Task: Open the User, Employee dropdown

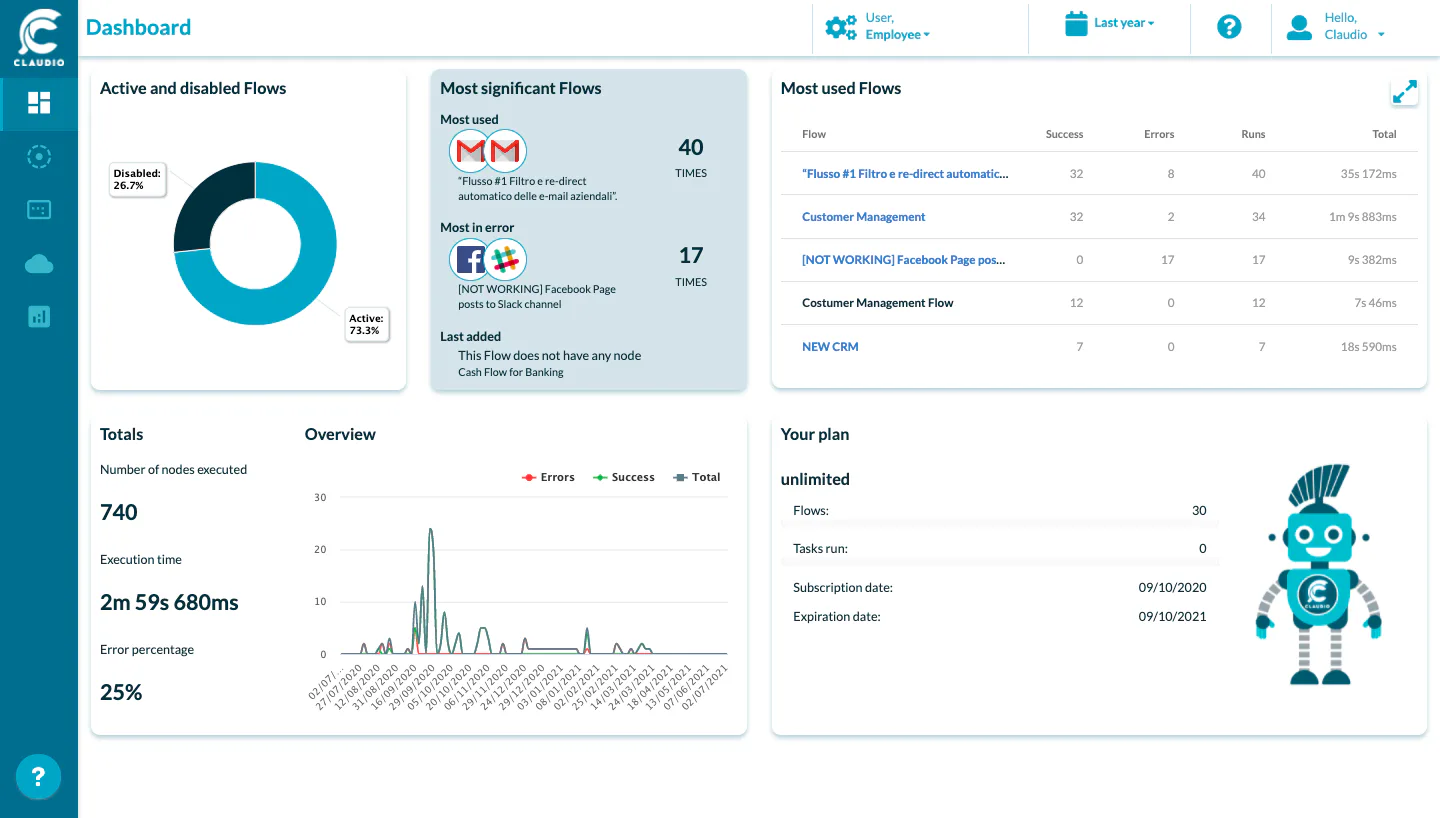Action: point(898,27)
